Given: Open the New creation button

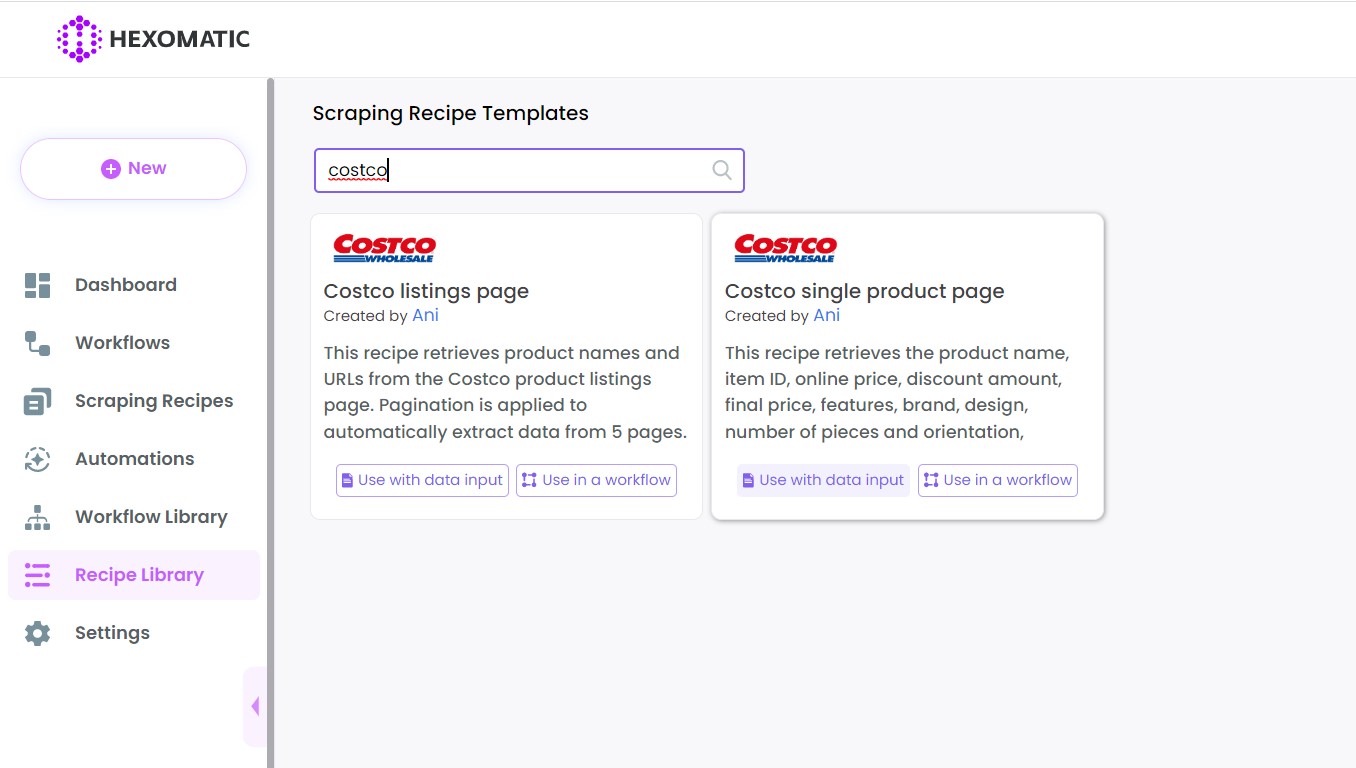Looking at the screenshot, I should pyautogui.click(x=133, y=169).
